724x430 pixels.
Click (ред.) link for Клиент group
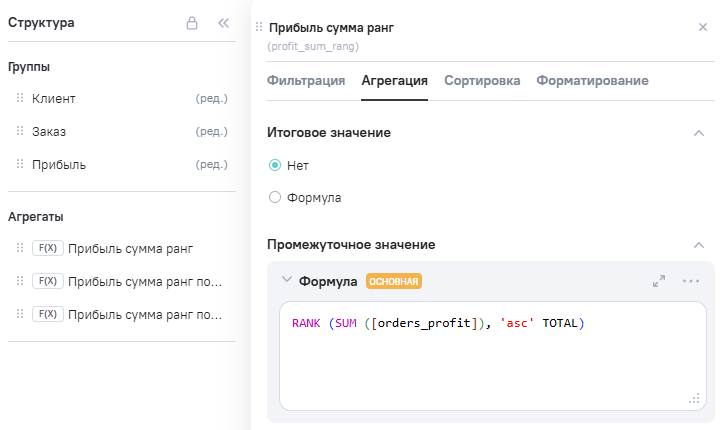point(211,99)
